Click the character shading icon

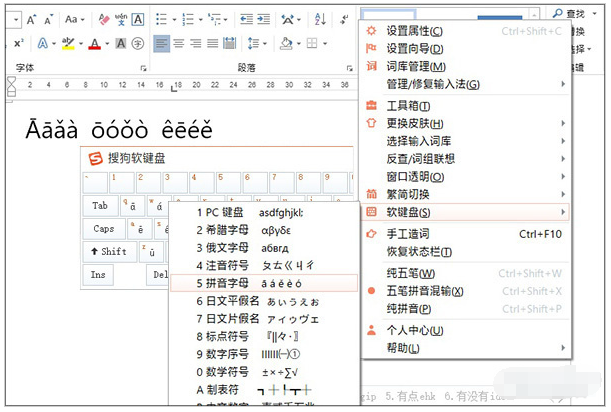(x=121, y=43)
